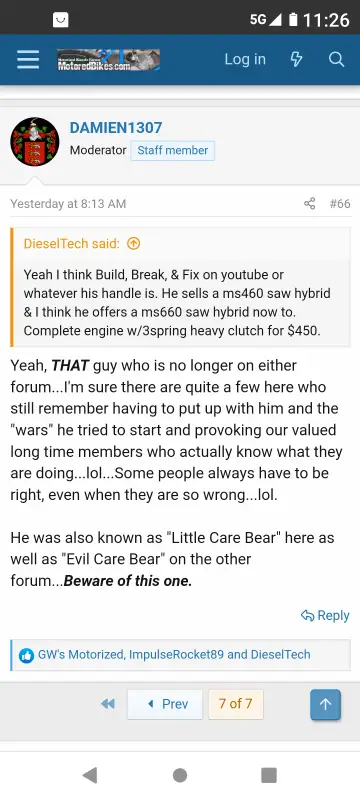View DAMIEN1307's coat-of-arms avatar
360x800 pixels.
pos(35,142)
